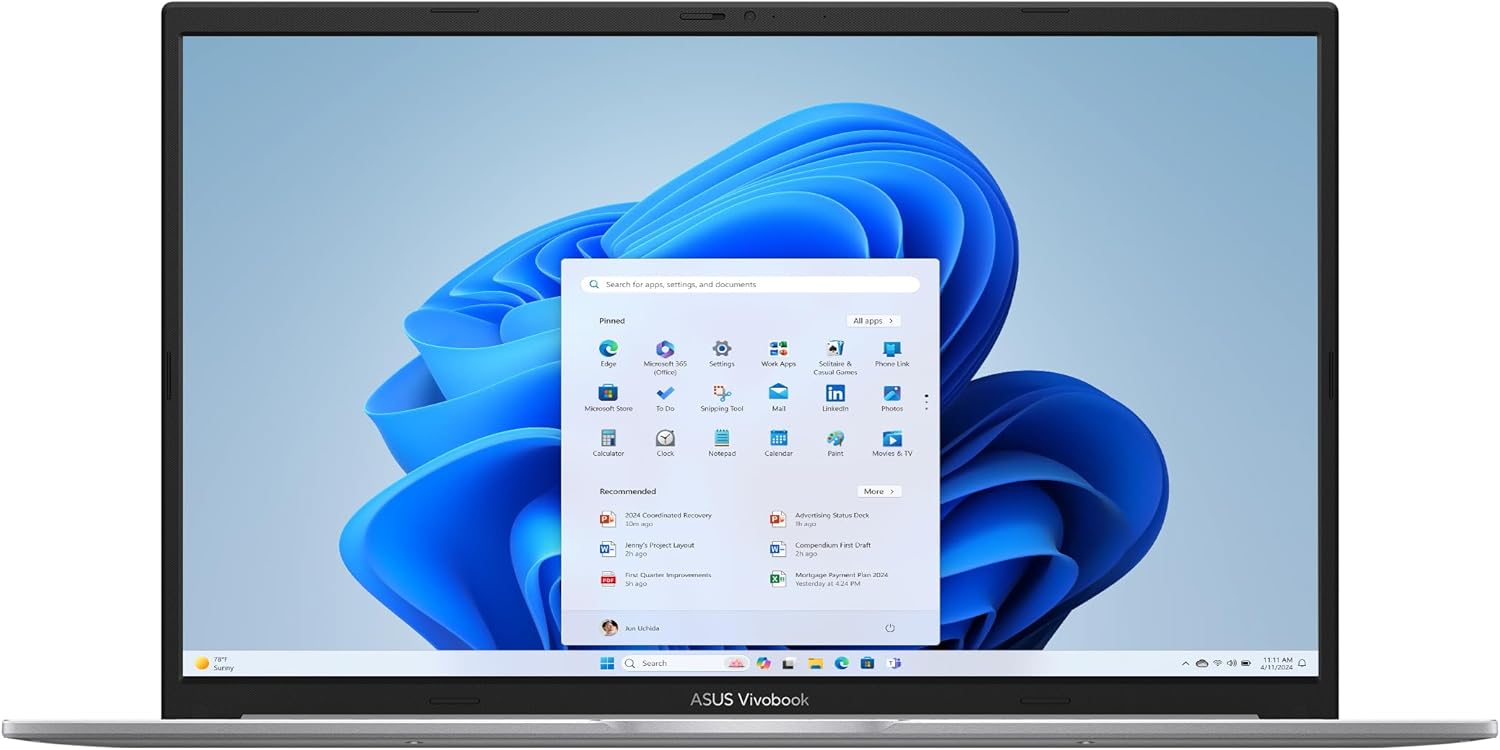
Task: Expand the All apps list
Action: (873, 321)
